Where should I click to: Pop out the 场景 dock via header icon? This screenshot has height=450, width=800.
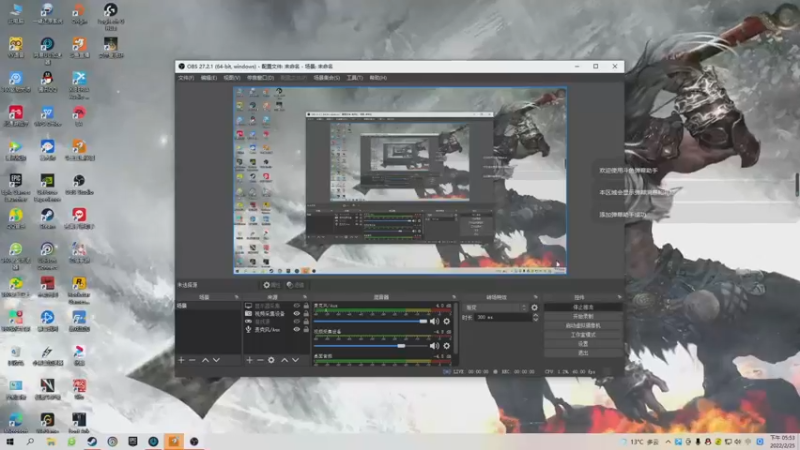coord(236,297)
